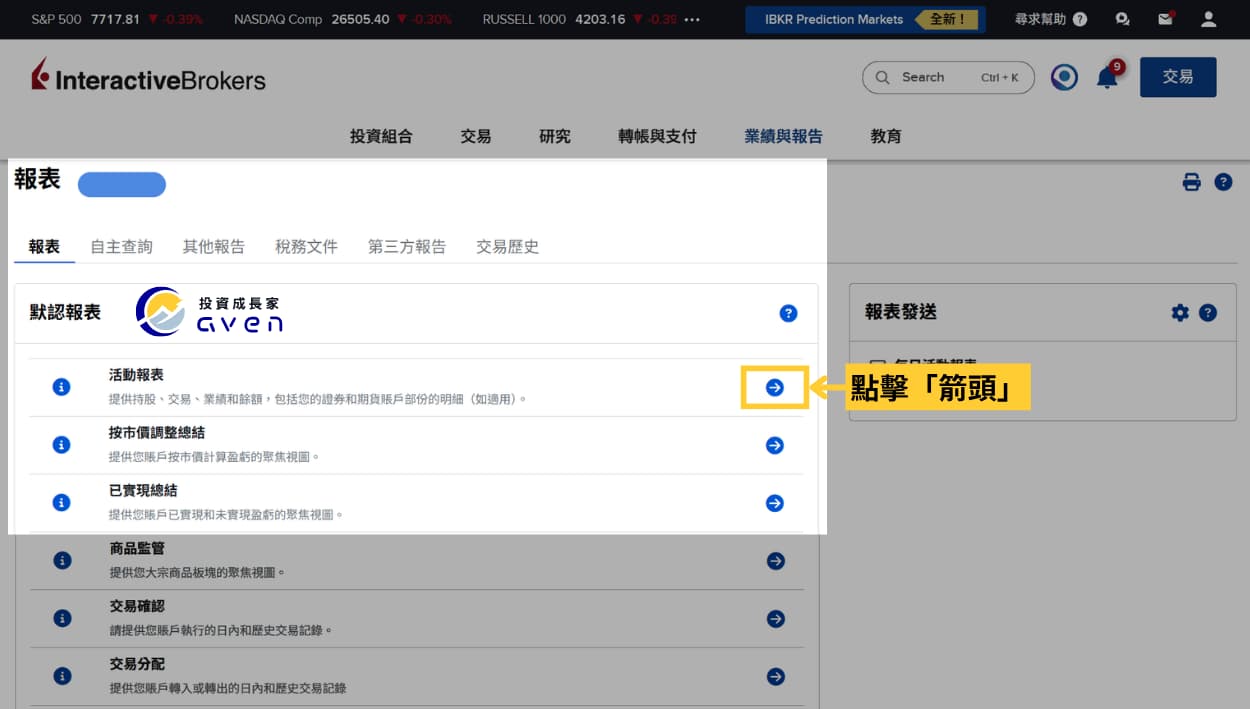This screenshot has width=1250, height=709.
Task: Open the chat support icon in top bar
Action: tap(1122, 19)
